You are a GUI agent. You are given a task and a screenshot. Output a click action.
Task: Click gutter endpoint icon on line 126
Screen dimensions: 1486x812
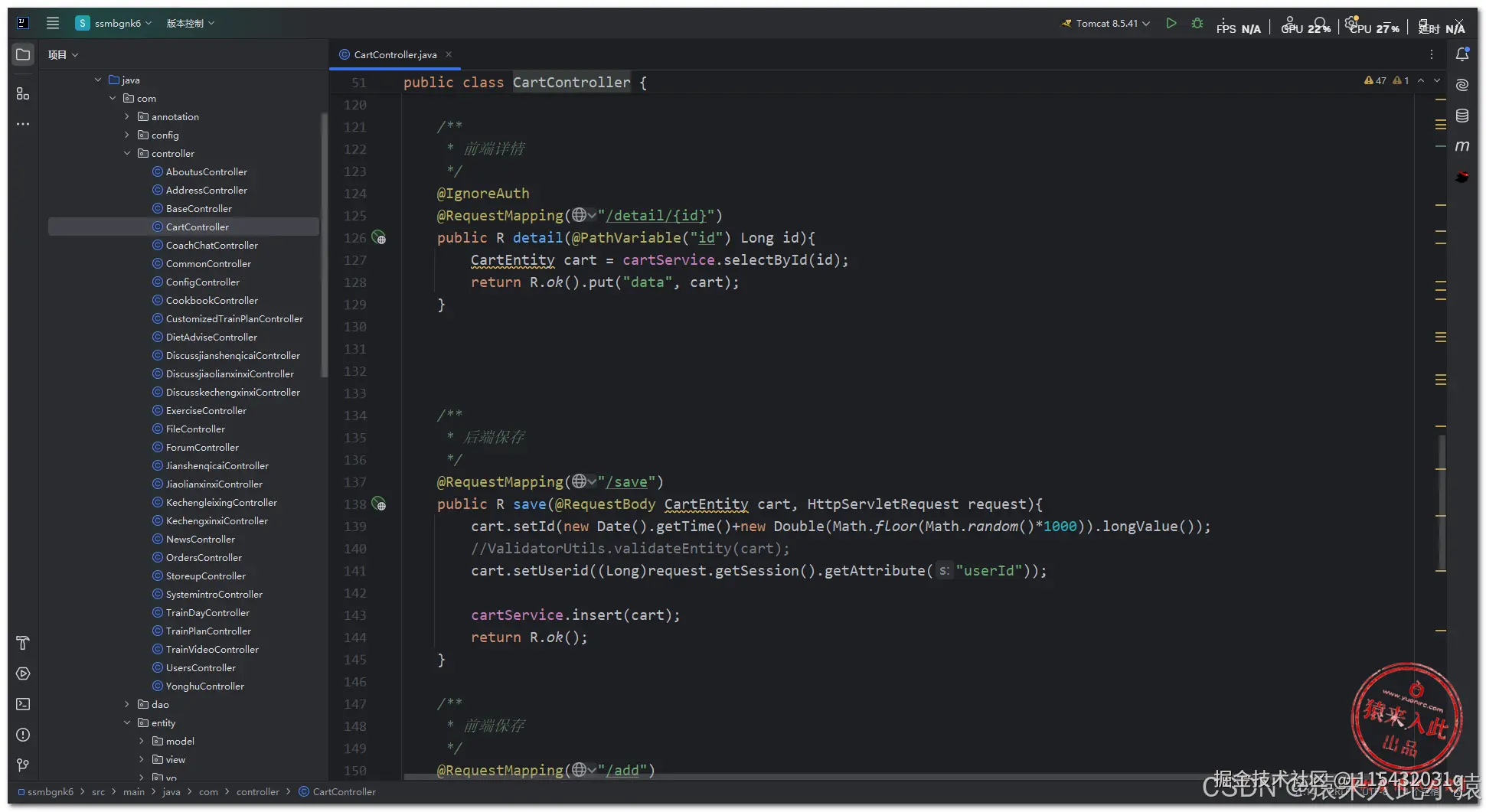[379, 237]
